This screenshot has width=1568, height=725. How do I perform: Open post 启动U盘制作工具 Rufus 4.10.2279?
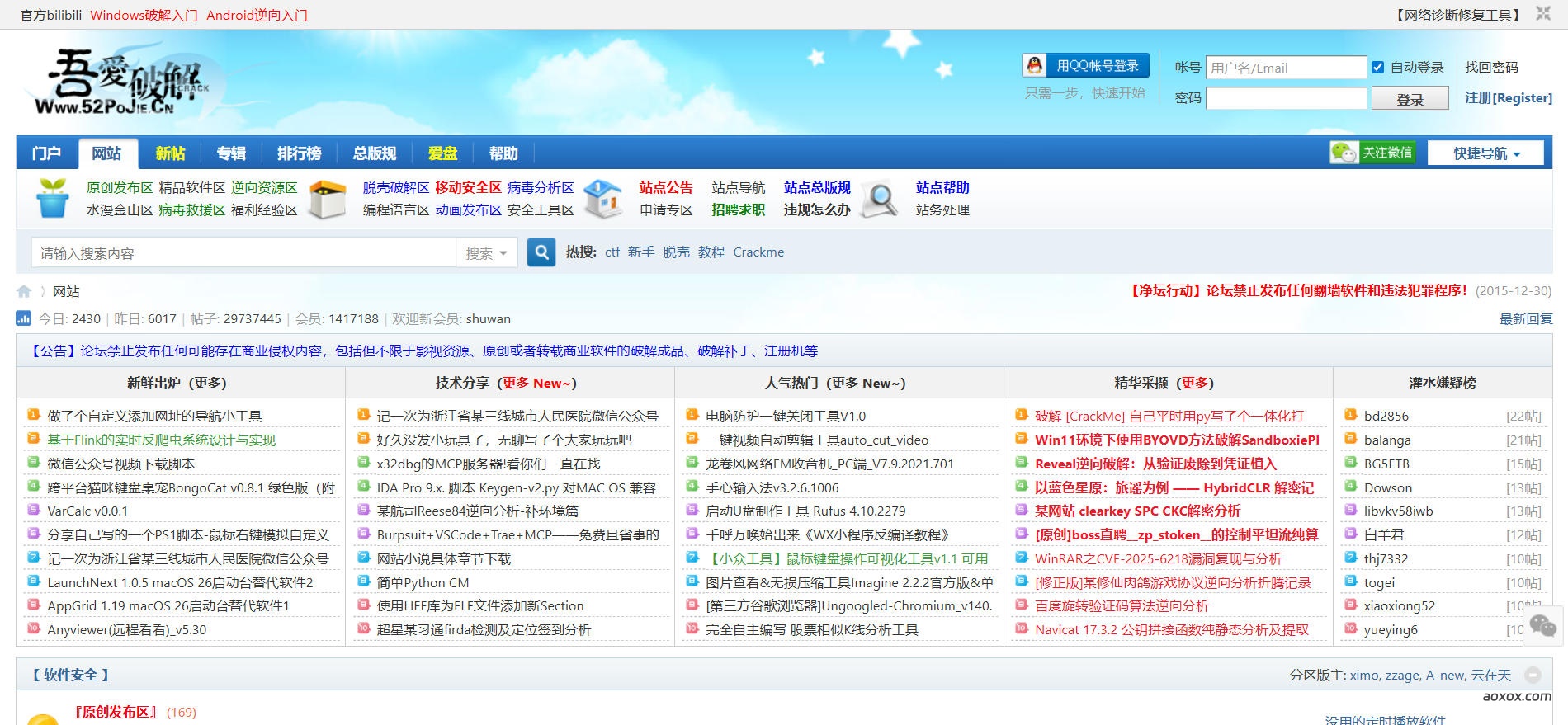(805, 511)
